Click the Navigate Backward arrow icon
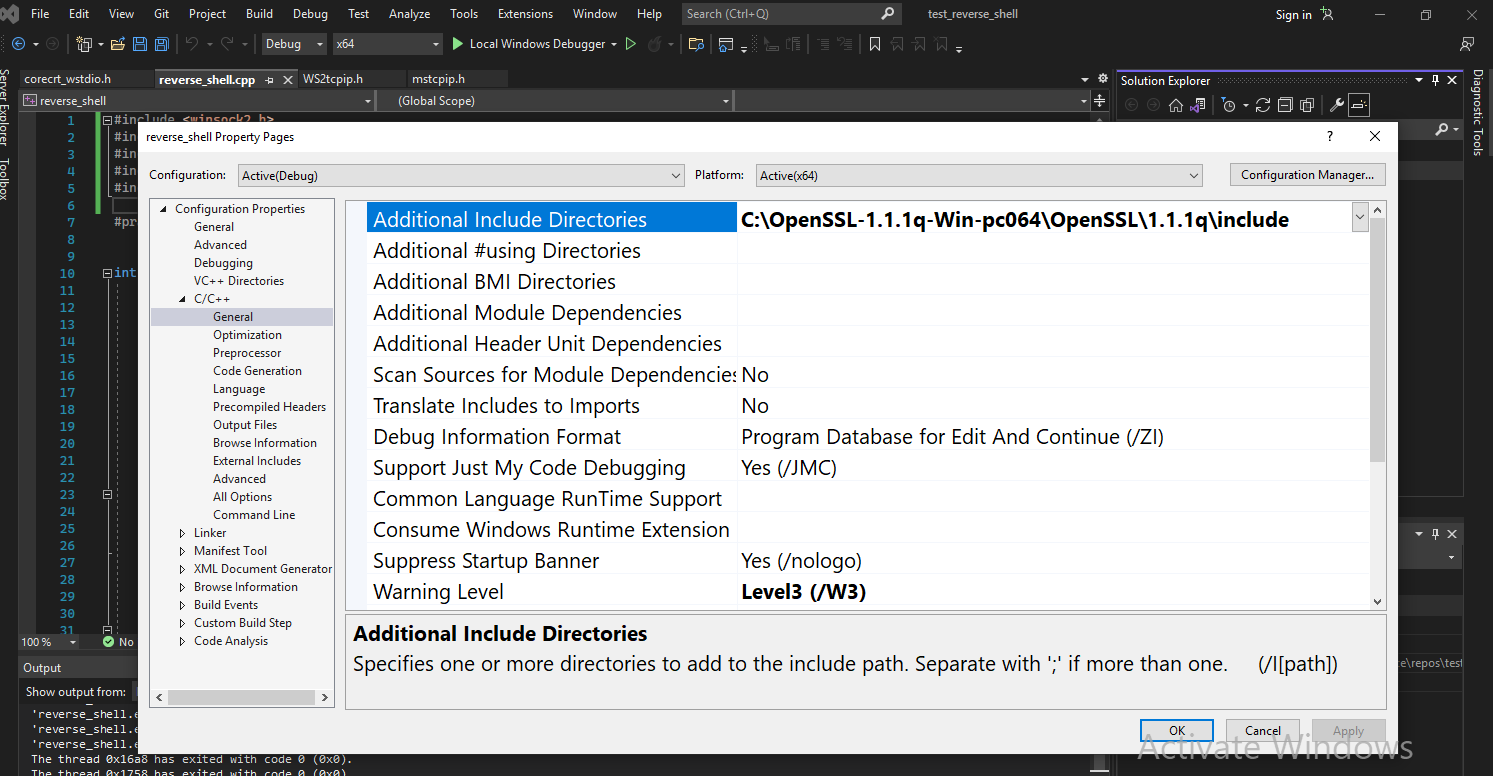Viewport: 1493px width, 776px height. 18,44
